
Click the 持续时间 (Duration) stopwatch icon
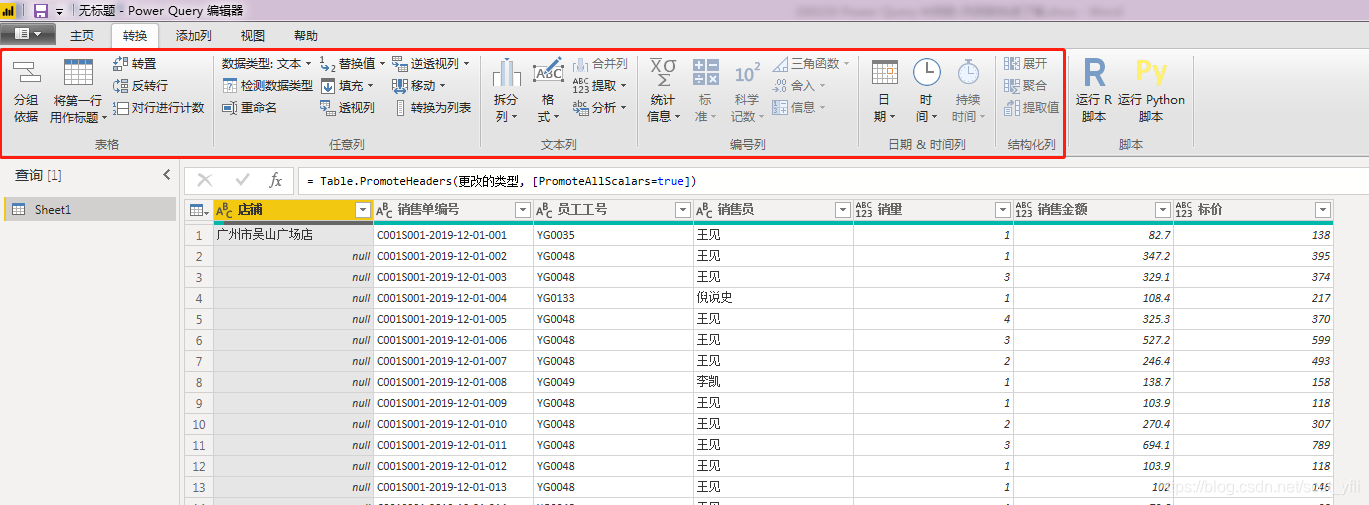(x=968, y=72)
